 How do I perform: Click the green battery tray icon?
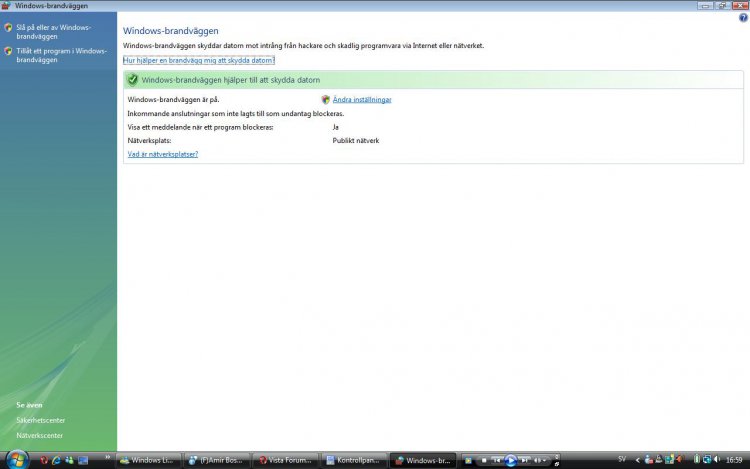click(x=696, y=459)
